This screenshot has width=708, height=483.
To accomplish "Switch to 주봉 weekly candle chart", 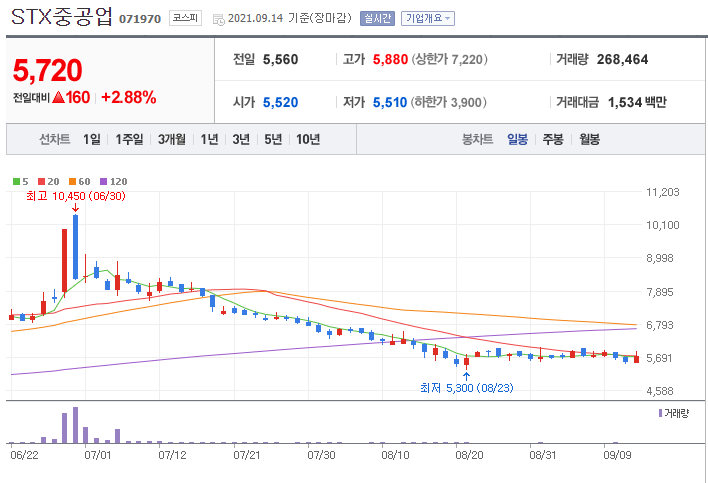I will [x=553, y=139].
